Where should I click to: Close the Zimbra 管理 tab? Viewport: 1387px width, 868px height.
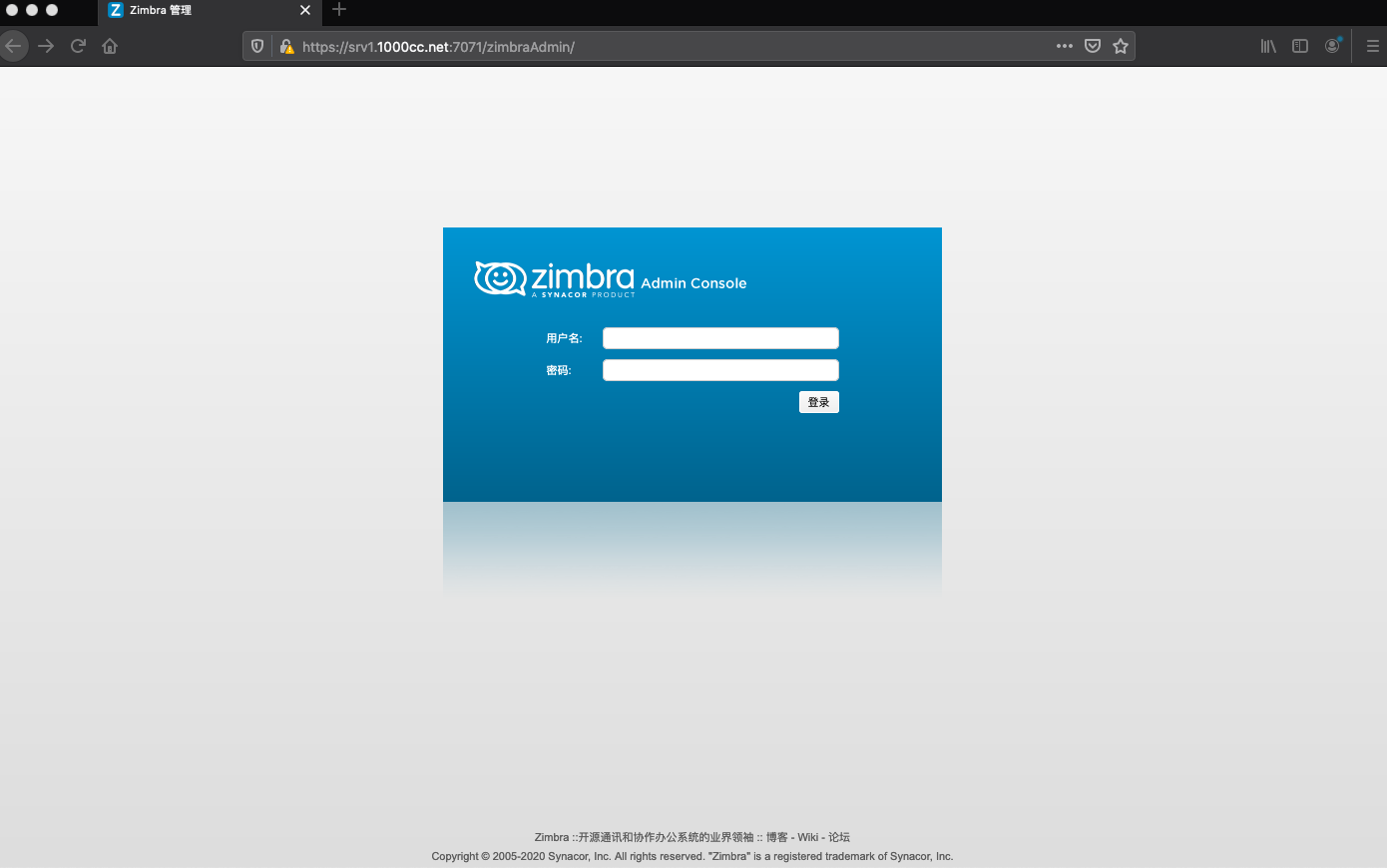pos(305,10)
